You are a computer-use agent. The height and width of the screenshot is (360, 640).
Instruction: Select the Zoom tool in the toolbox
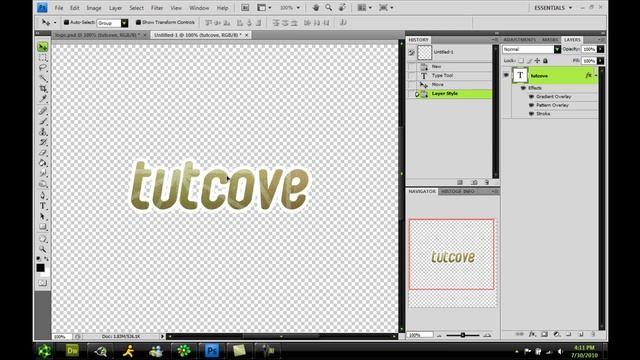(x=42, y=249)
